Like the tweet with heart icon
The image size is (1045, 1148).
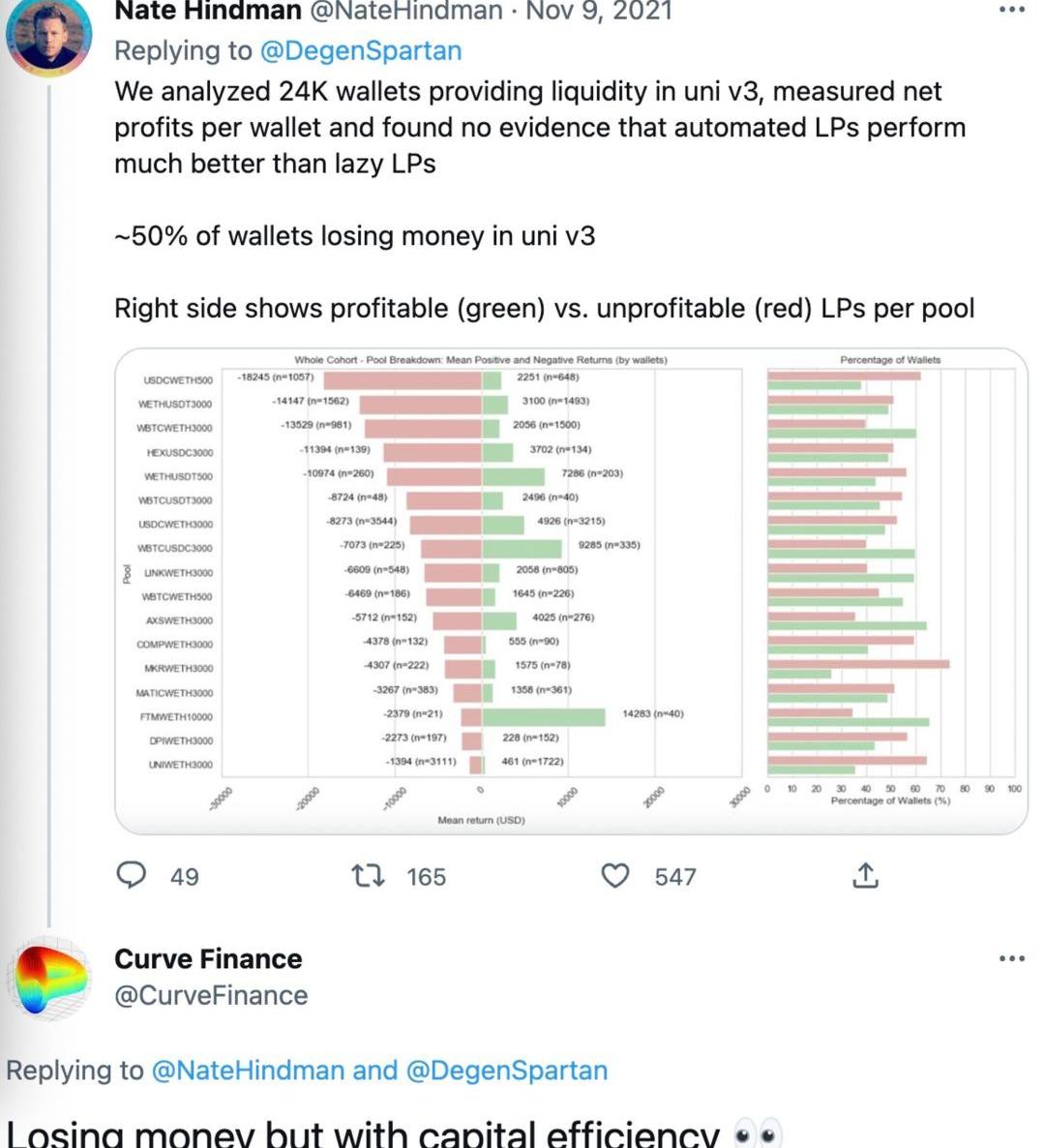[615, 875]
